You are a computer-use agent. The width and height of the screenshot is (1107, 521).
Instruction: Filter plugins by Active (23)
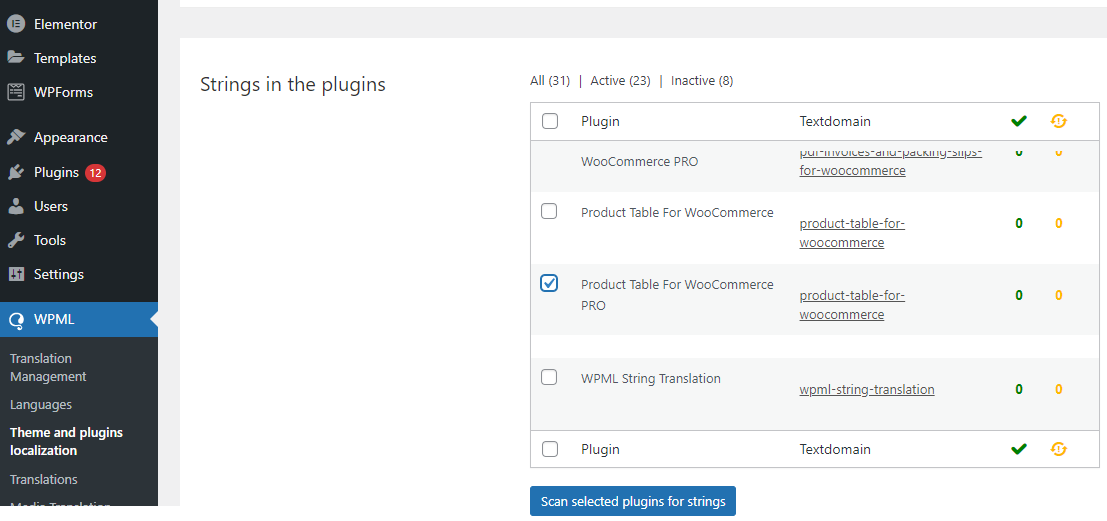(620, 80)
